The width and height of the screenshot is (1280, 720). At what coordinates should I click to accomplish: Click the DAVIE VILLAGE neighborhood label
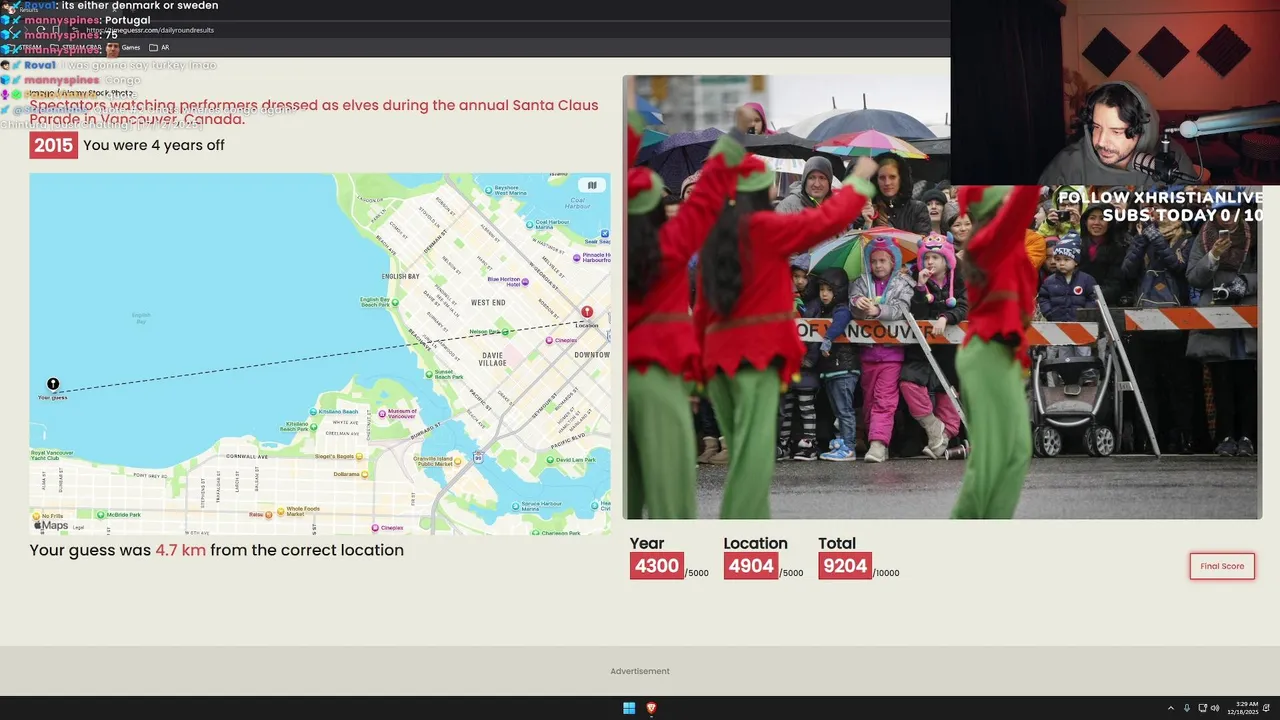tap(493, 358)
